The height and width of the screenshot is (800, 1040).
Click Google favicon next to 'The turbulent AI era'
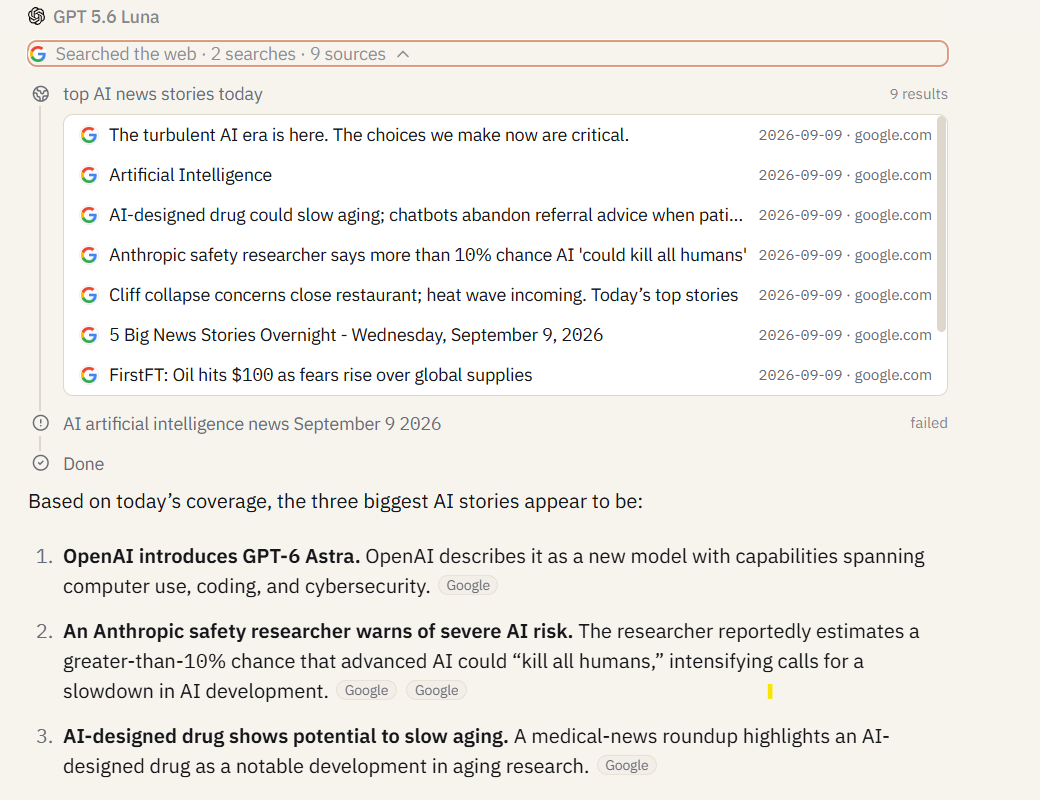click(x=89, y=135)
